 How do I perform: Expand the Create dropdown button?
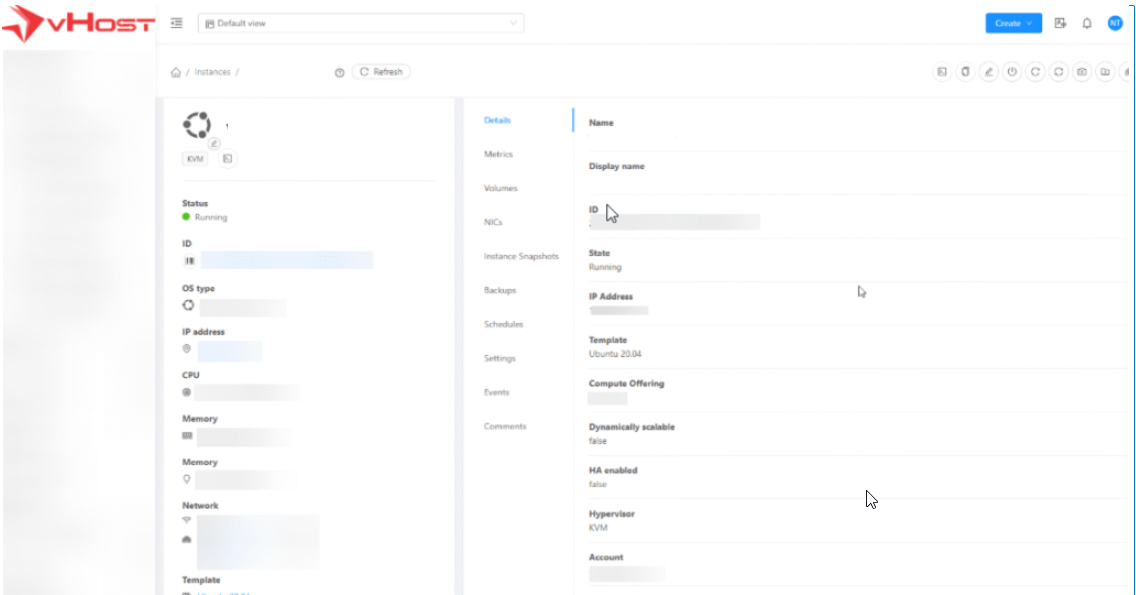pos(1013,23)
